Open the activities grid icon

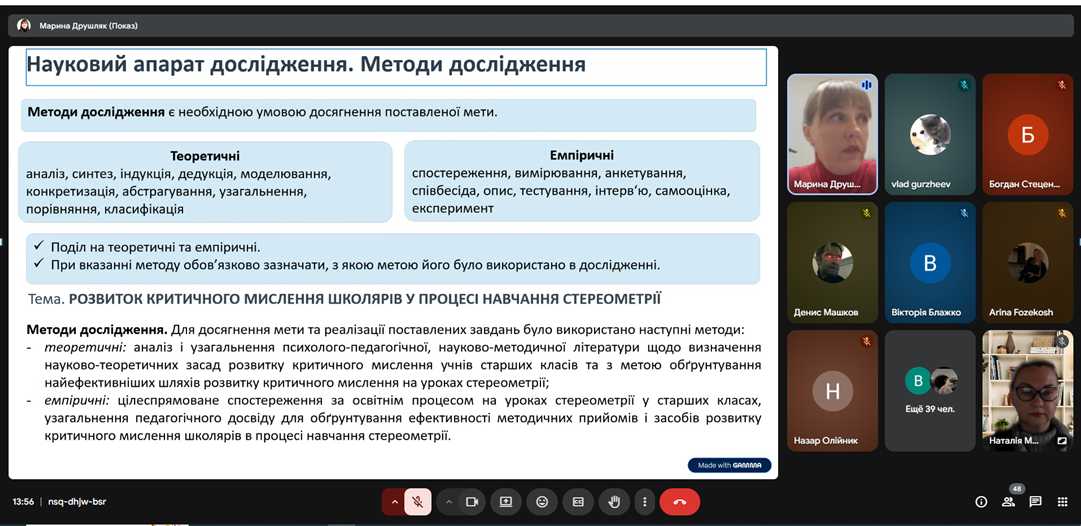(1061, 501)
